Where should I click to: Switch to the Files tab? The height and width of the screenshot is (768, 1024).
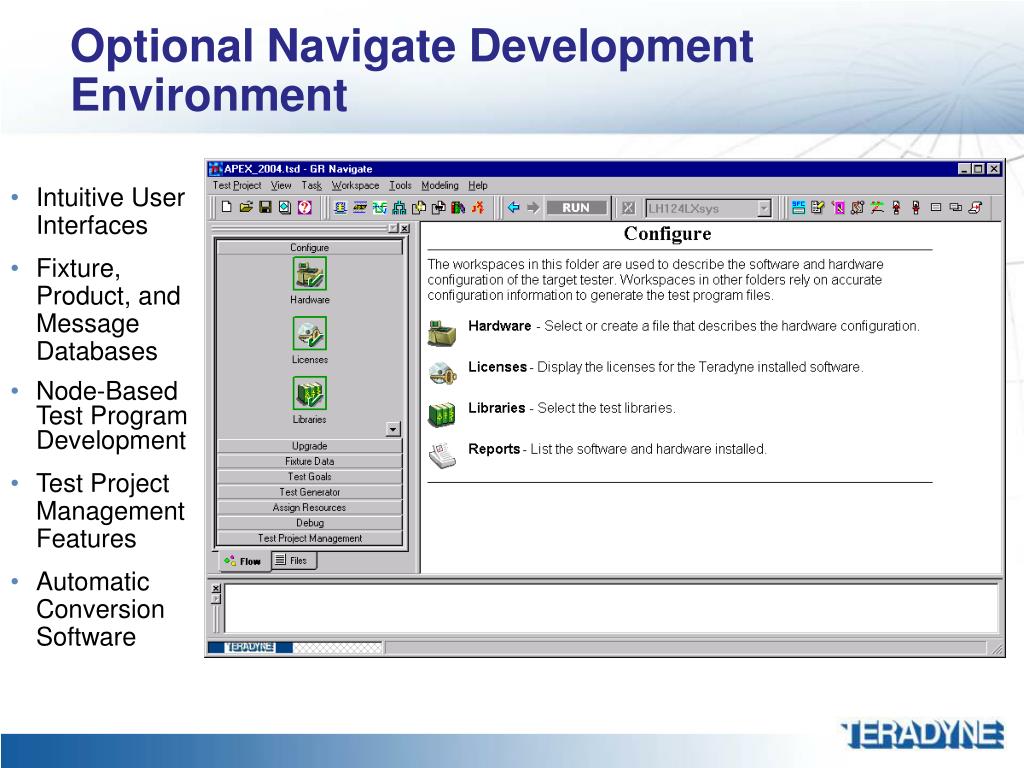(x=294, y=560)
